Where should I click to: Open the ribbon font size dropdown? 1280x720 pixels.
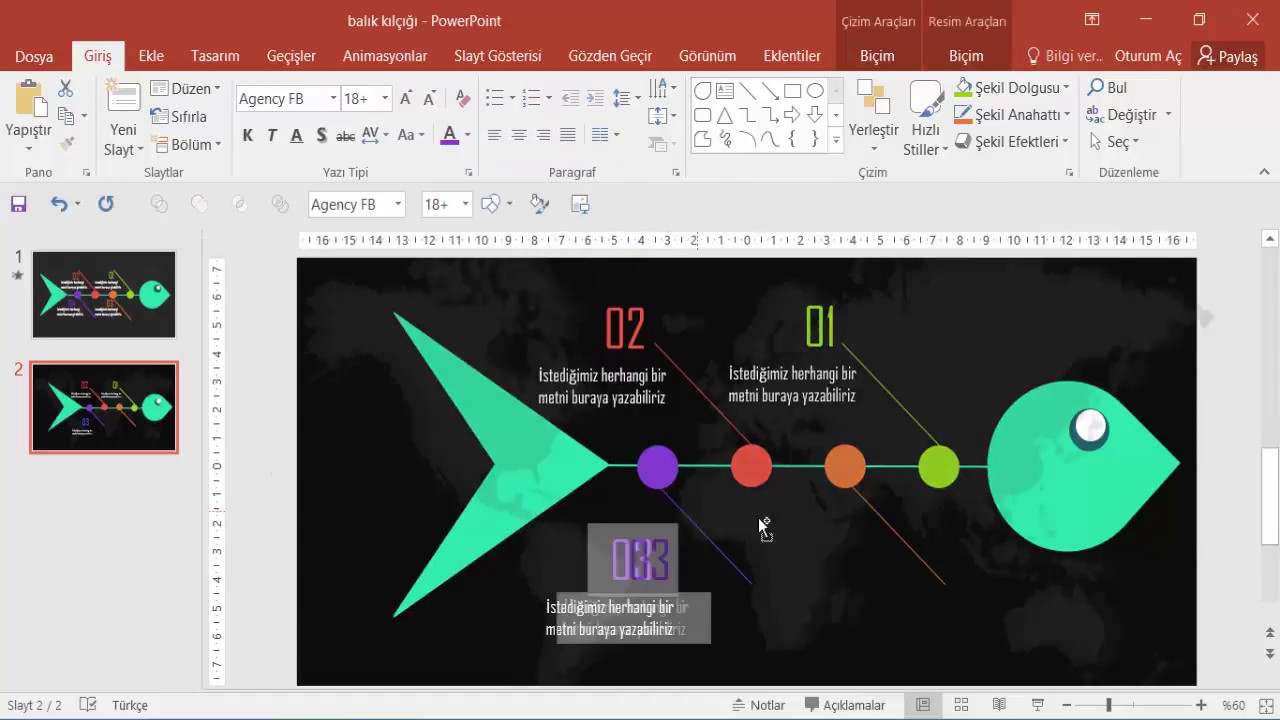(x=385, y=98)
